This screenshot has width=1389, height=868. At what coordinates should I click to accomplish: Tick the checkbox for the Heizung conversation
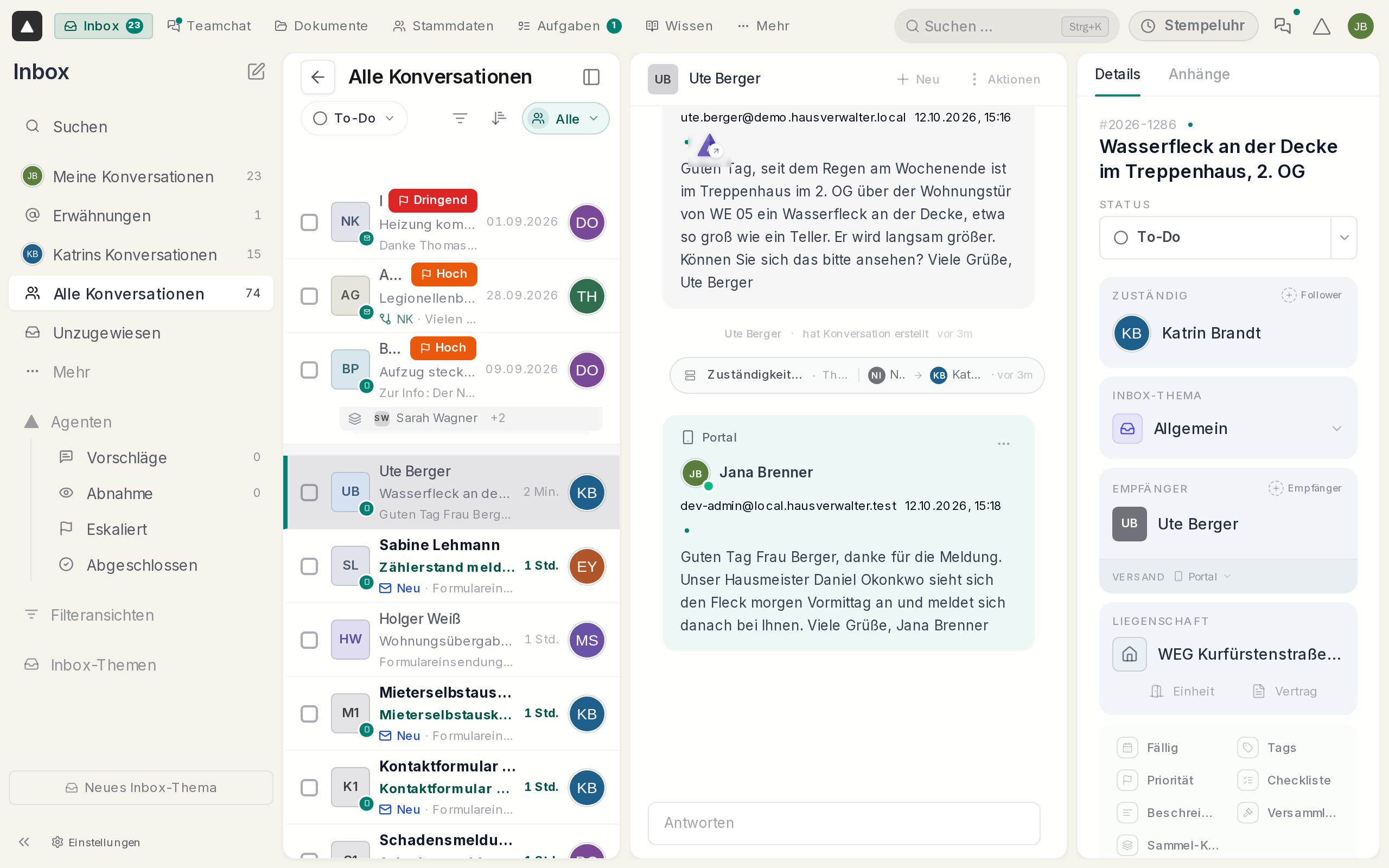point(309,222)
